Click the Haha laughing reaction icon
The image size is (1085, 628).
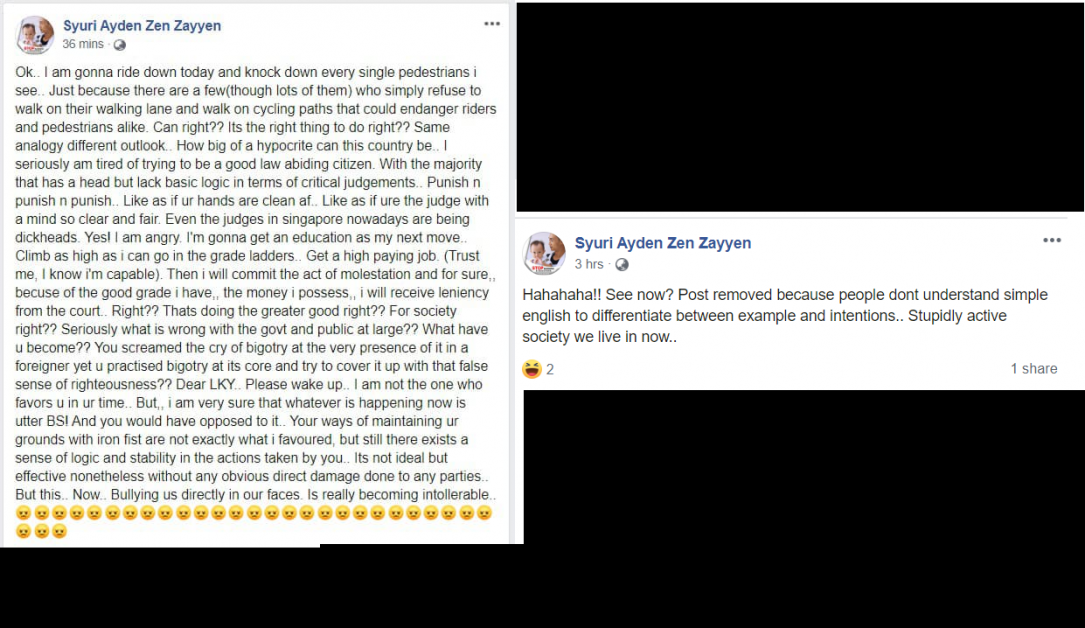tap(532, 368)
